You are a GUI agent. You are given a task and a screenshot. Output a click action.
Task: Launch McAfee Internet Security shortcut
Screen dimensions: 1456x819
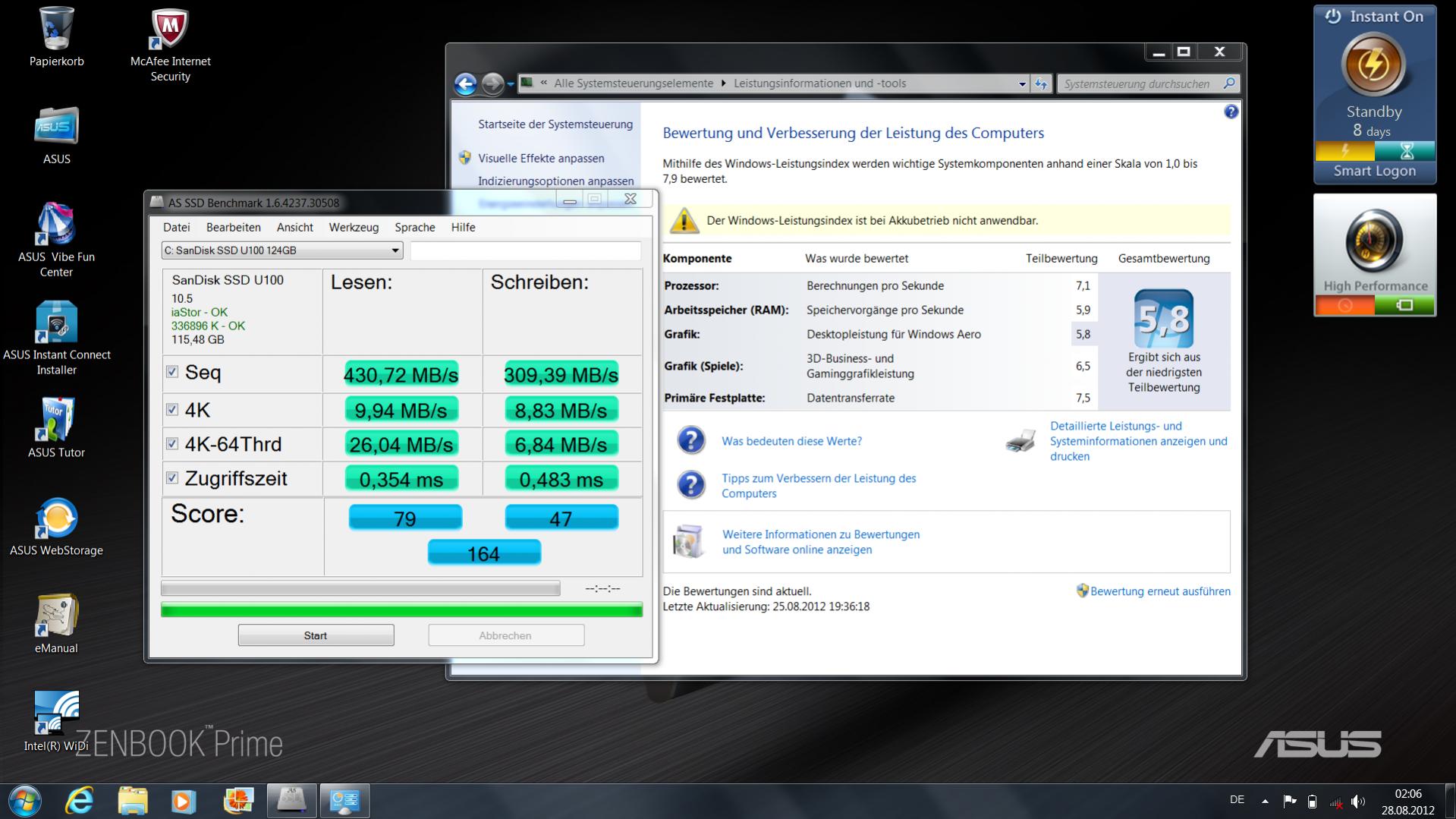(170, 46)
